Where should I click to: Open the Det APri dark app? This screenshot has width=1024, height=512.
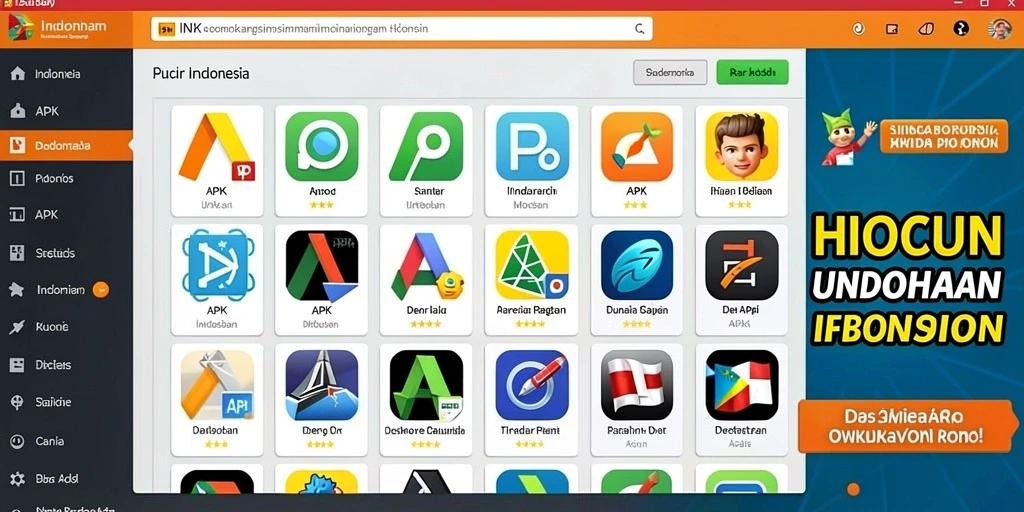[741, 280]
